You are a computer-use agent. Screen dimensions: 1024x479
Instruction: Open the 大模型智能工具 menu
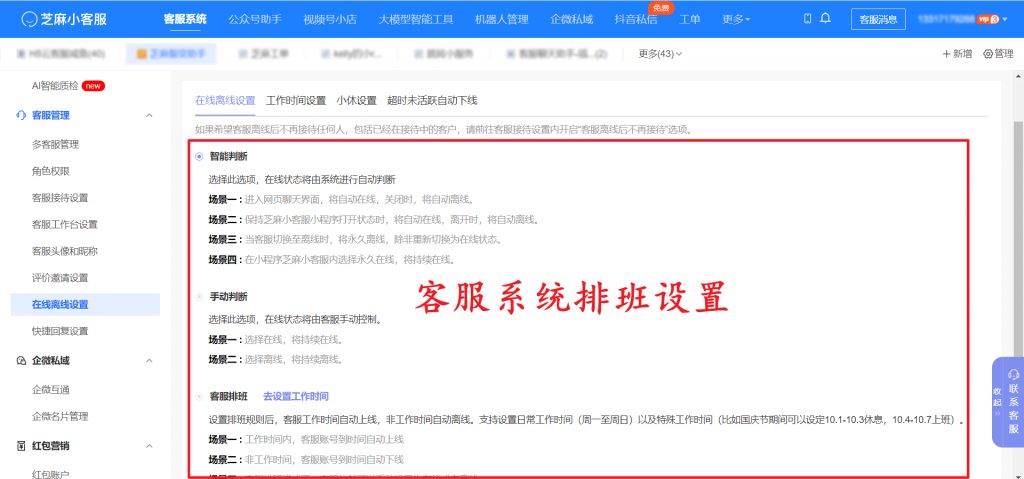[416, 19]
